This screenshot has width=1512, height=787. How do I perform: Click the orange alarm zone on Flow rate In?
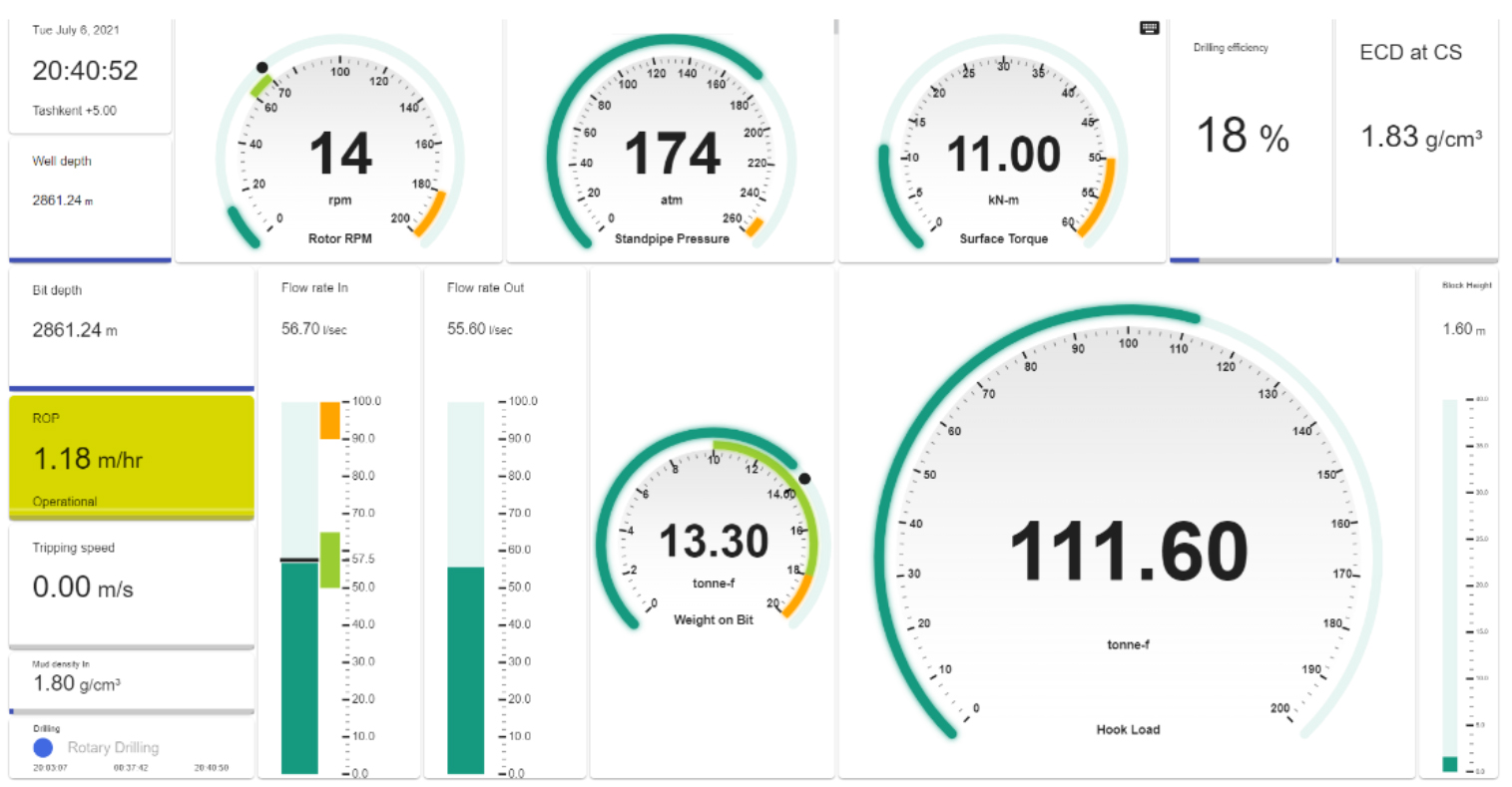pyautogui.click(x=329, y=420)
